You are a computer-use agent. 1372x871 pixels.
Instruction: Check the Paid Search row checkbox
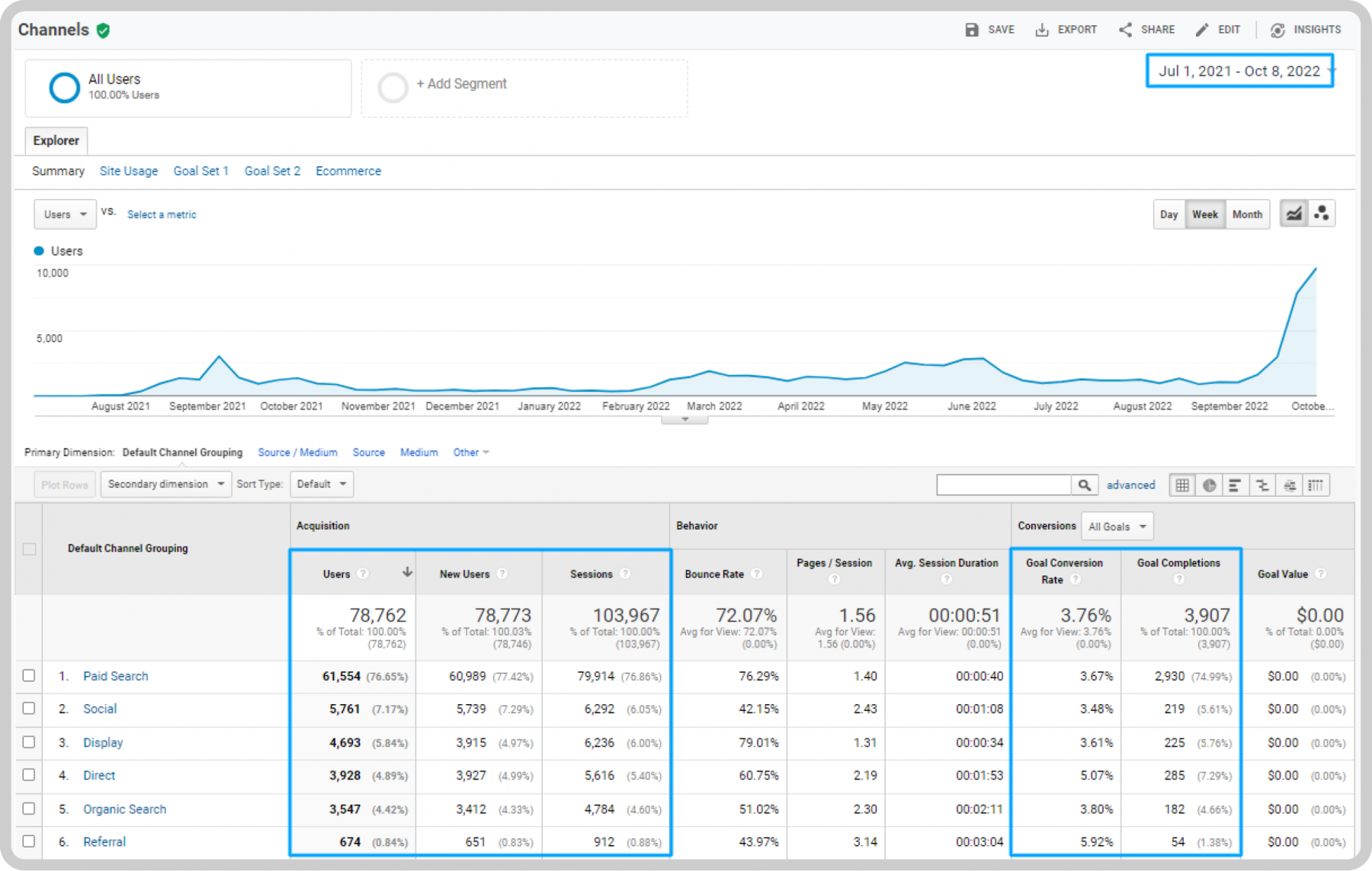click(x=29, y=675)
